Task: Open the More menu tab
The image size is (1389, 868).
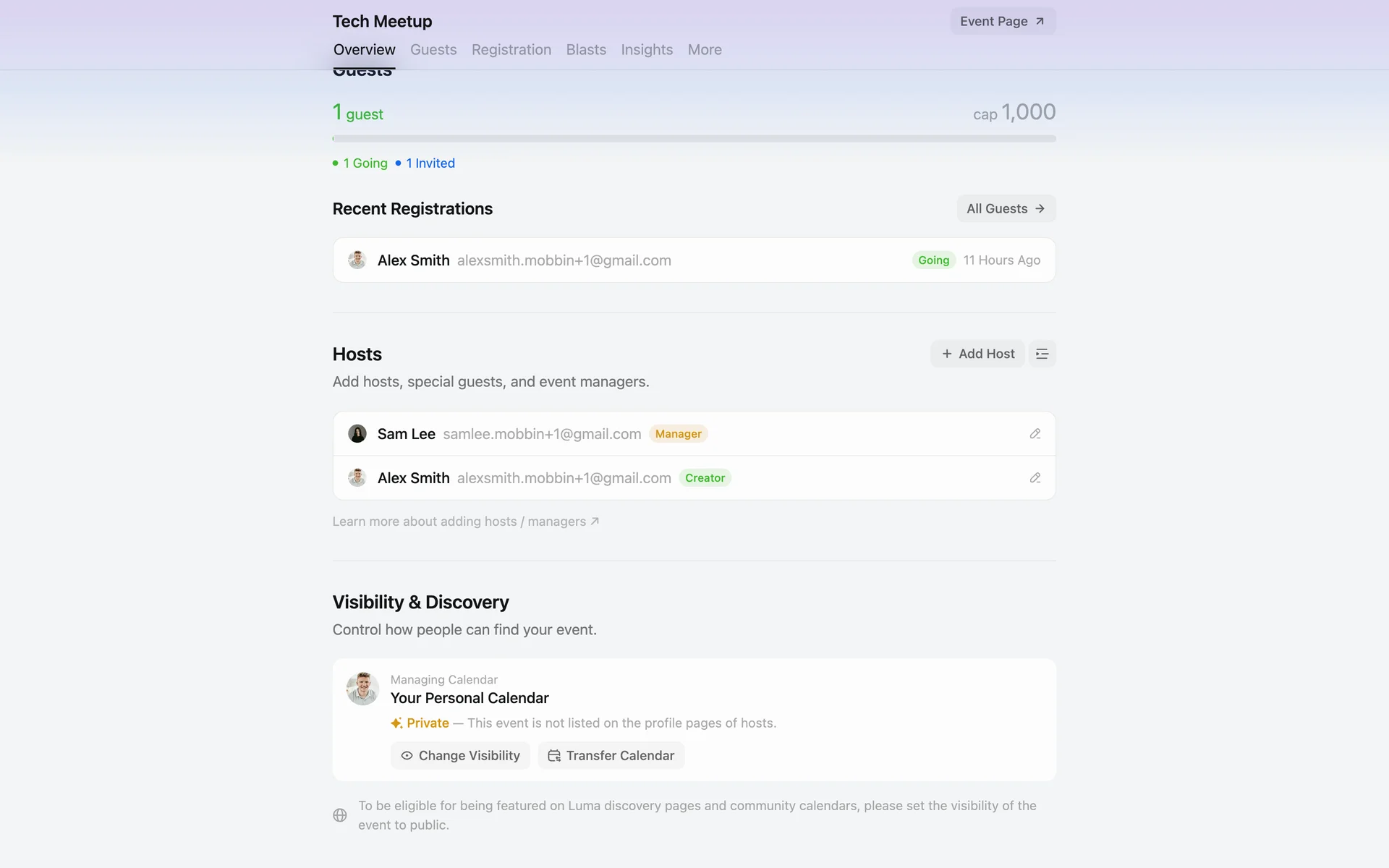Action: 704,50
